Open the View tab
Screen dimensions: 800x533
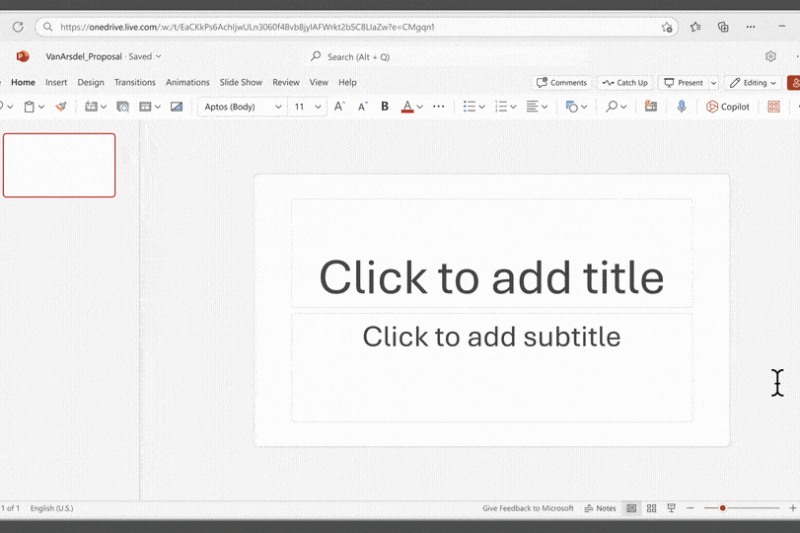click(319, 82)
